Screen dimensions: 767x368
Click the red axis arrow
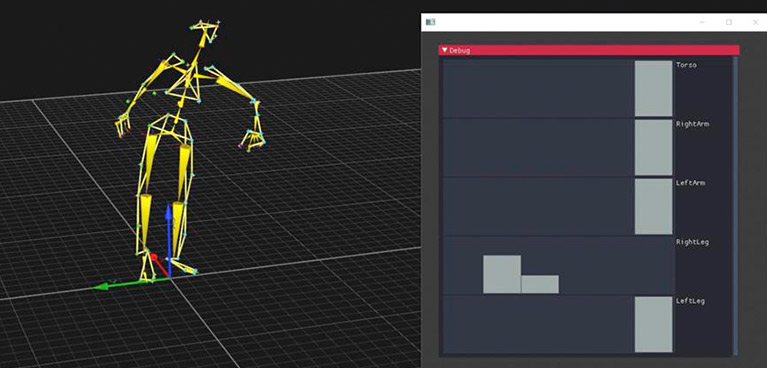coord(159,265)
